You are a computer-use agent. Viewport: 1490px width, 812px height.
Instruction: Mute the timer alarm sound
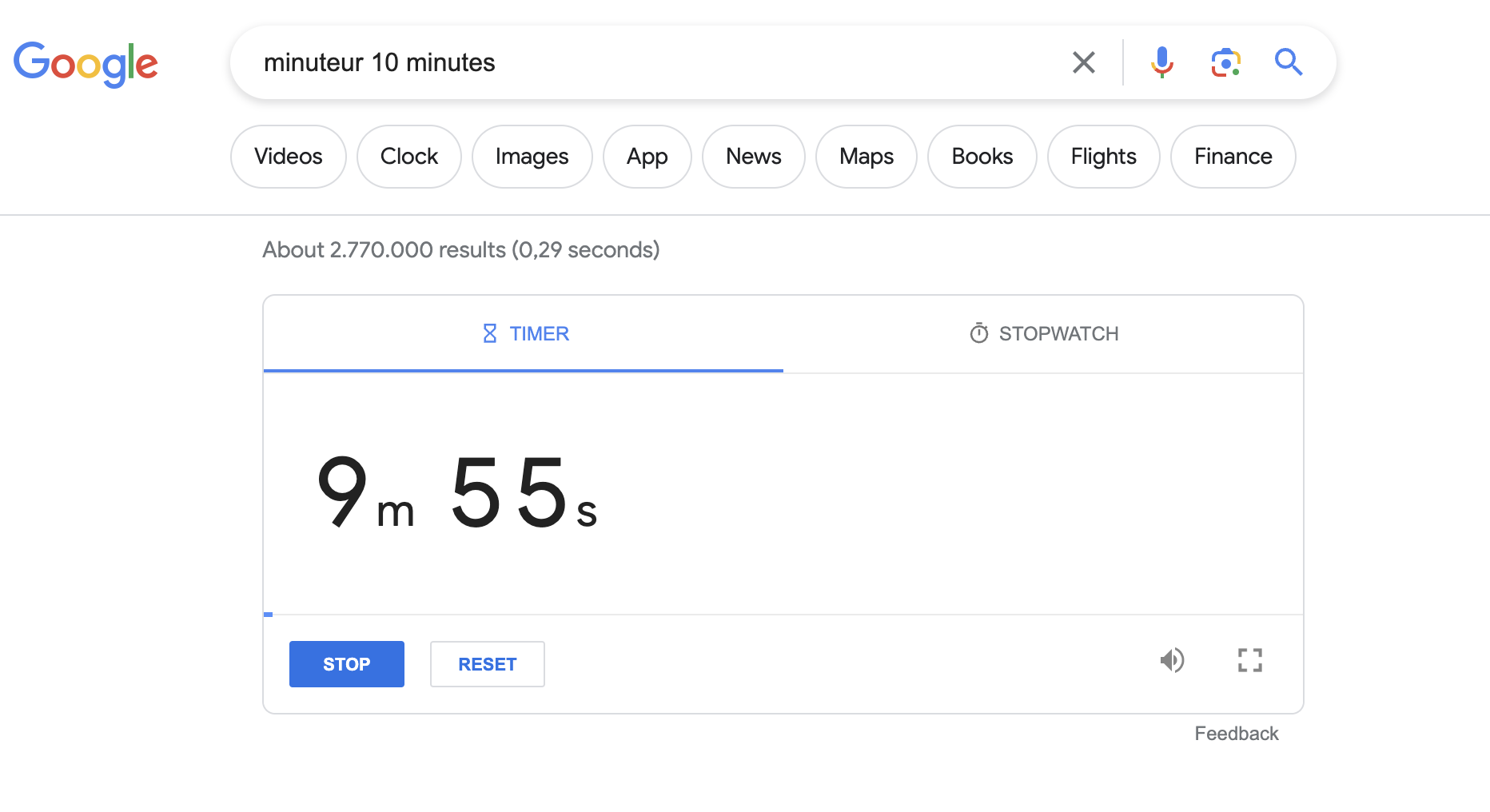pos(1172,660)
